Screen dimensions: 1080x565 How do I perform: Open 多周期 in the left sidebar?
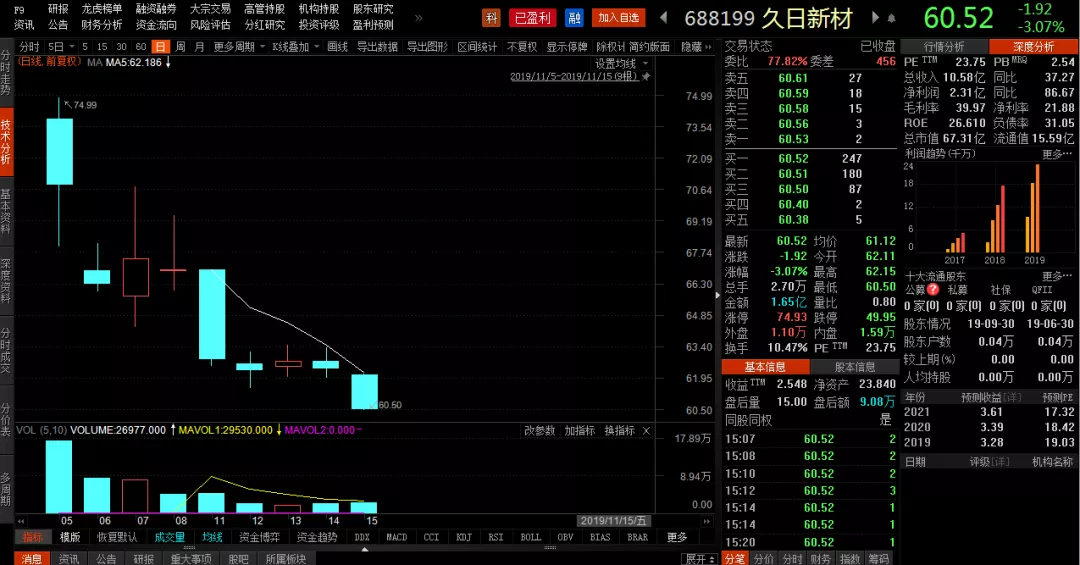6,489
